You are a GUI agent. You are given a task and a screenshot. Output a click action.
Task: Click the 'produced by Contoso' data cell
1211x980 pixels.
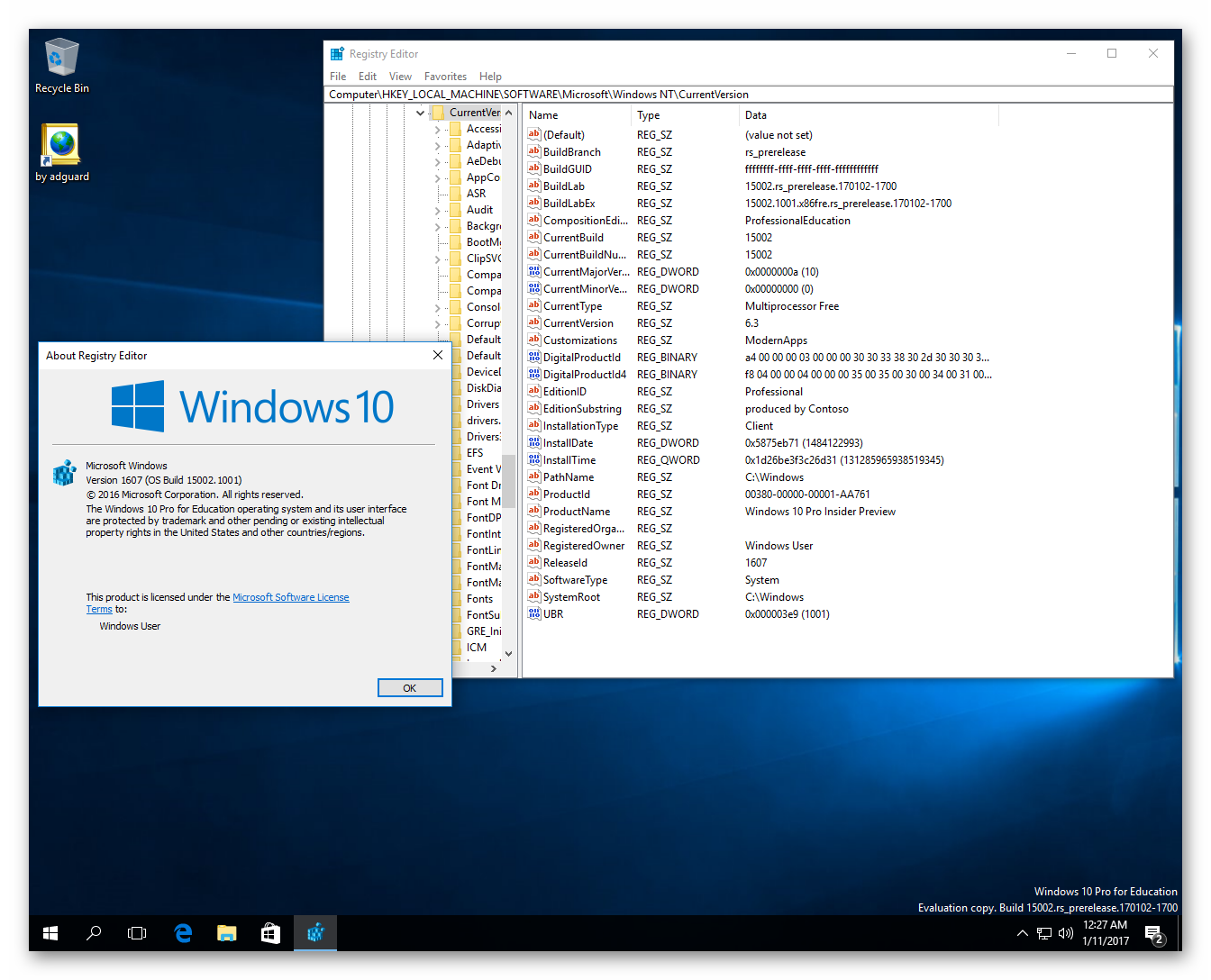(x=797, y=409)
